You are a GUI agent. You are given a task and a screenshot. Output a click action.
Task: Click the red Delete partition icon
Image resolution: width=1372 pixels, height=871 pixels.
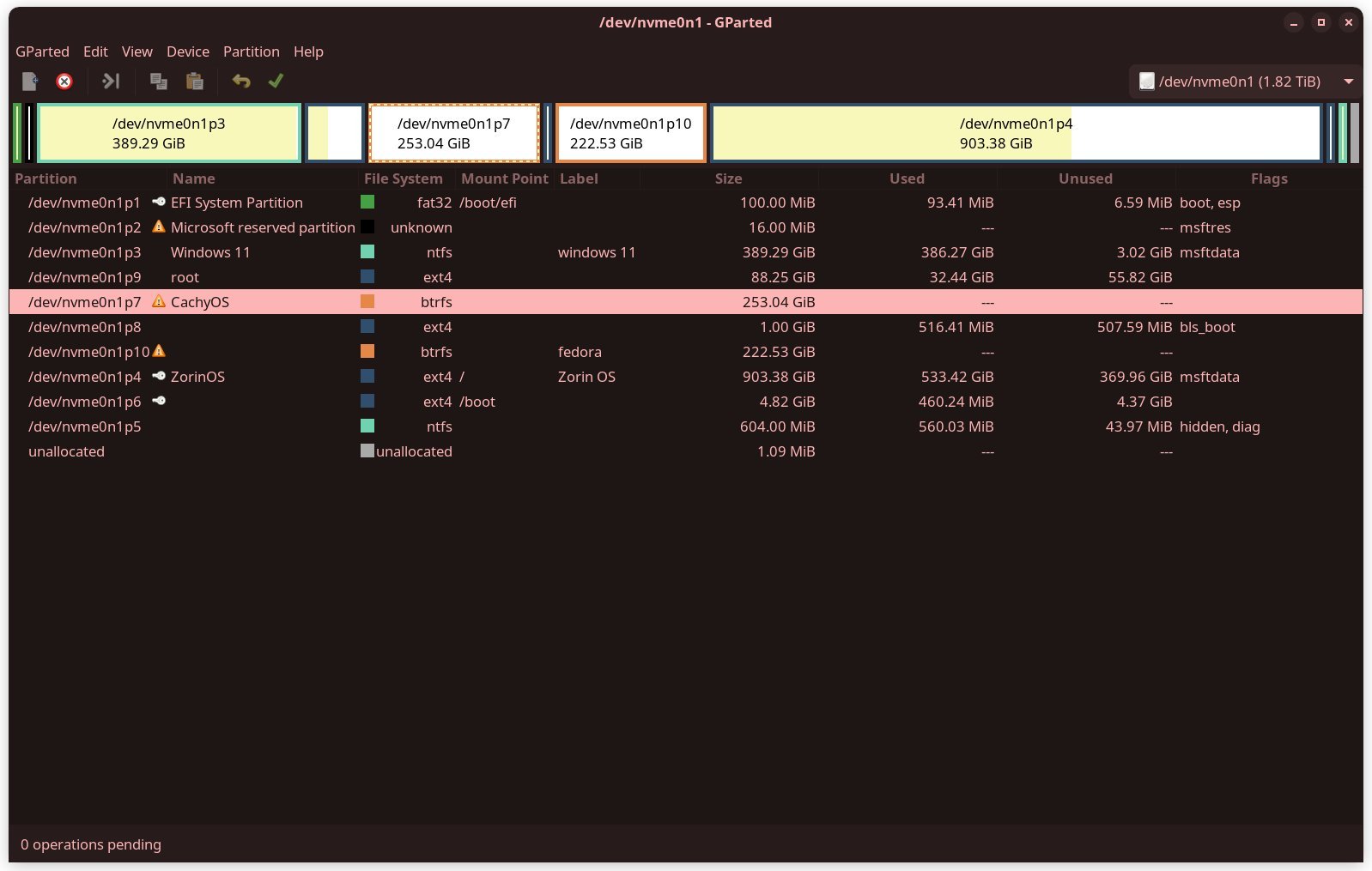(x=64, y=82)
